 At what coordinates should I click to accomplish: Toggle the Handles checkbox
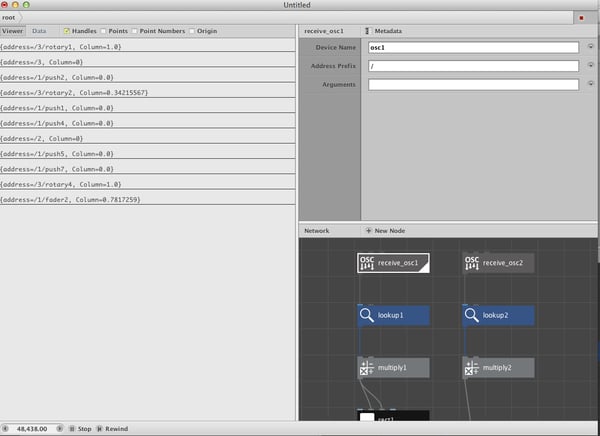coord(67,31)
